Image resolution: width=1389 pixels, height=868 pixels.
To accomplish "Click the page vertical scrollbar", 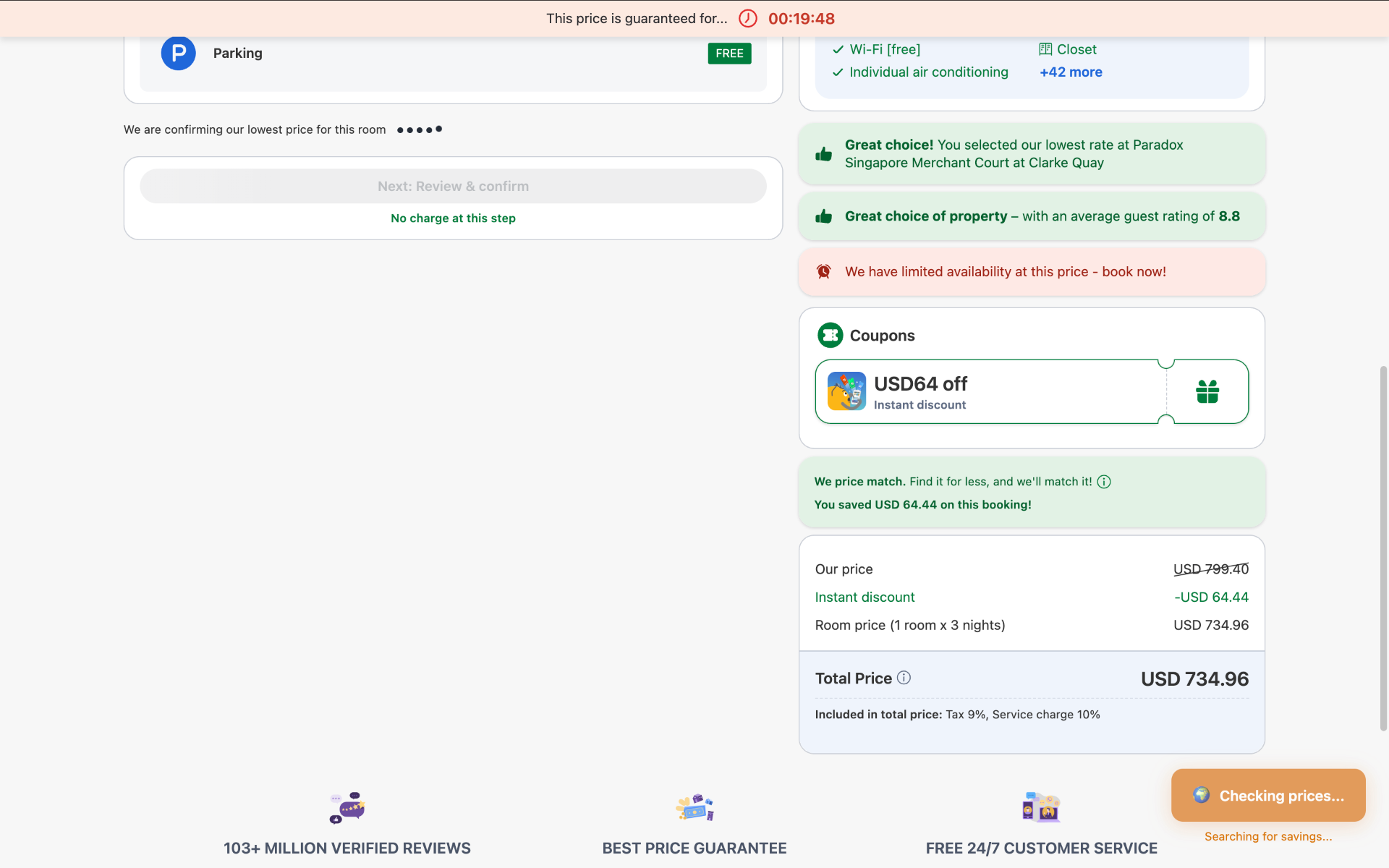I will tap(1383, 548).
